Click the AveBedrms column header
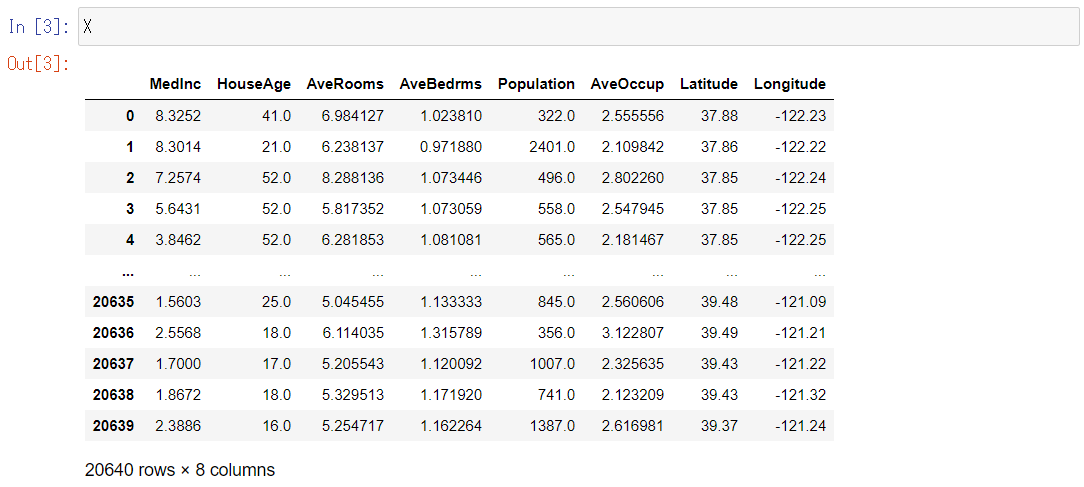The width and height of the screenshot is (1084, 487). 440,84
